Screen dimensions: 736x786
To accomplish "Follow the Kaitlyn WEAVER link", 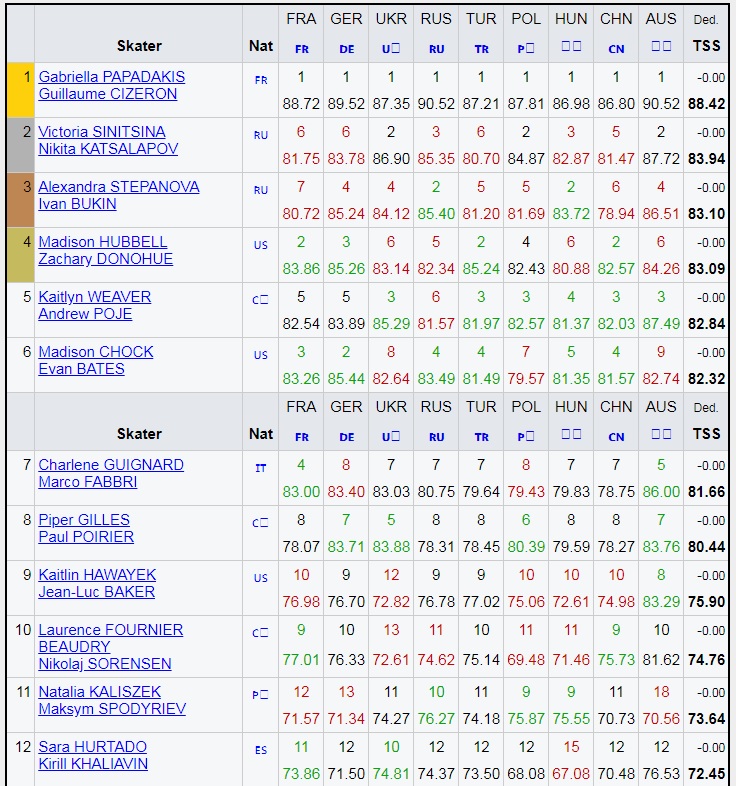I will tap(94, 297).
